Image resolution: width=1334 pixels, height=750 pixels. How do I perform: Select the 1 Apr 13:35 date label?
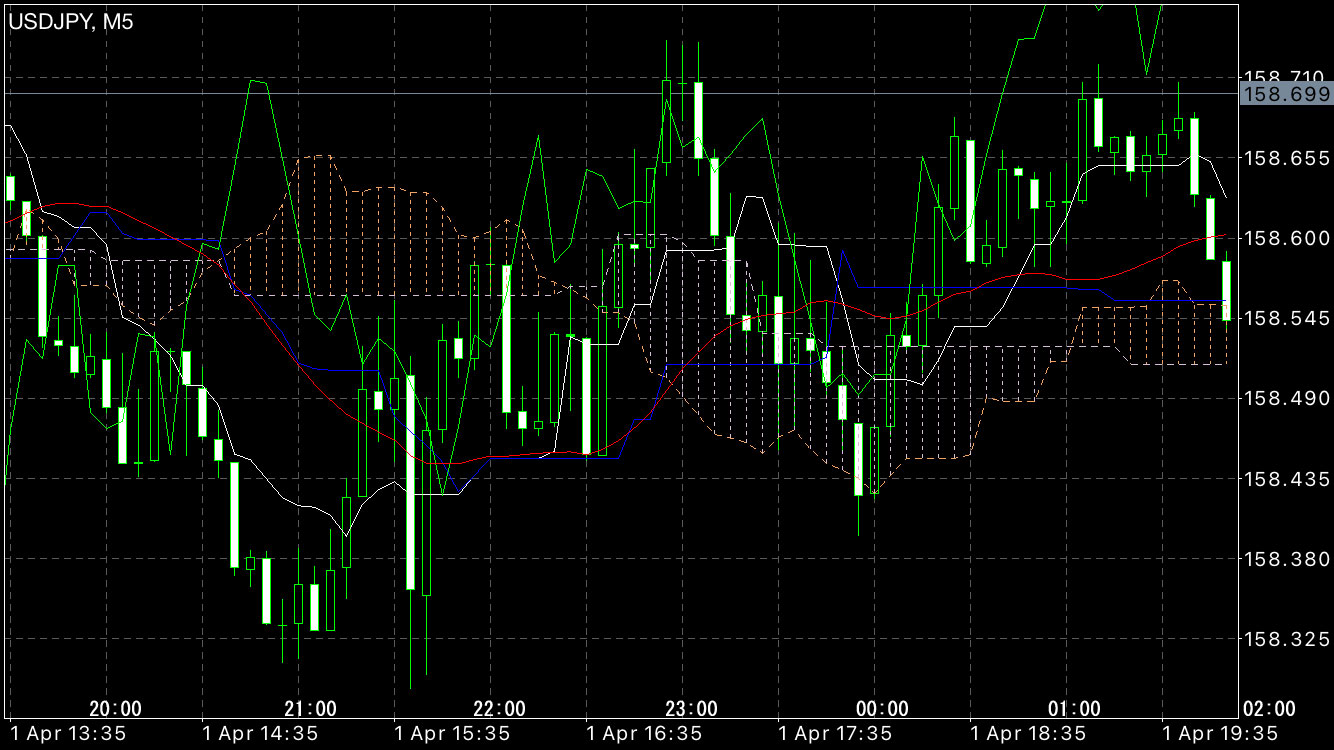[67, 733]
